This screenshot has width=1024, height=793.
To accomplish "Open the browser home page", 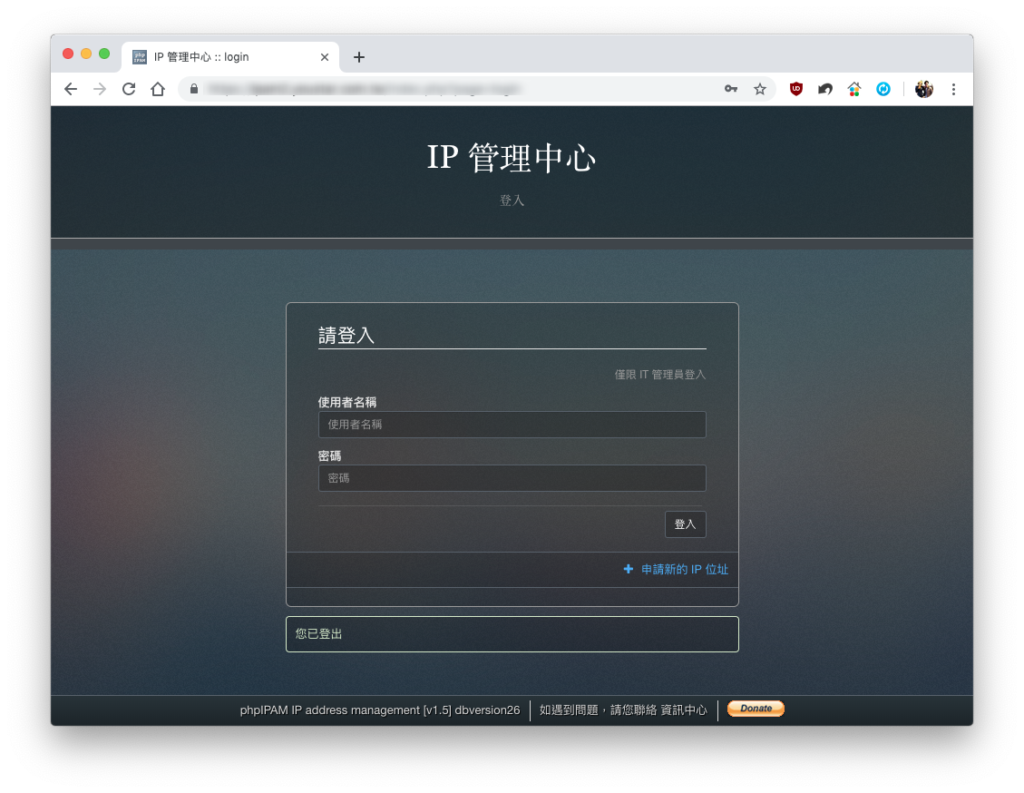I will coord(157,89).
